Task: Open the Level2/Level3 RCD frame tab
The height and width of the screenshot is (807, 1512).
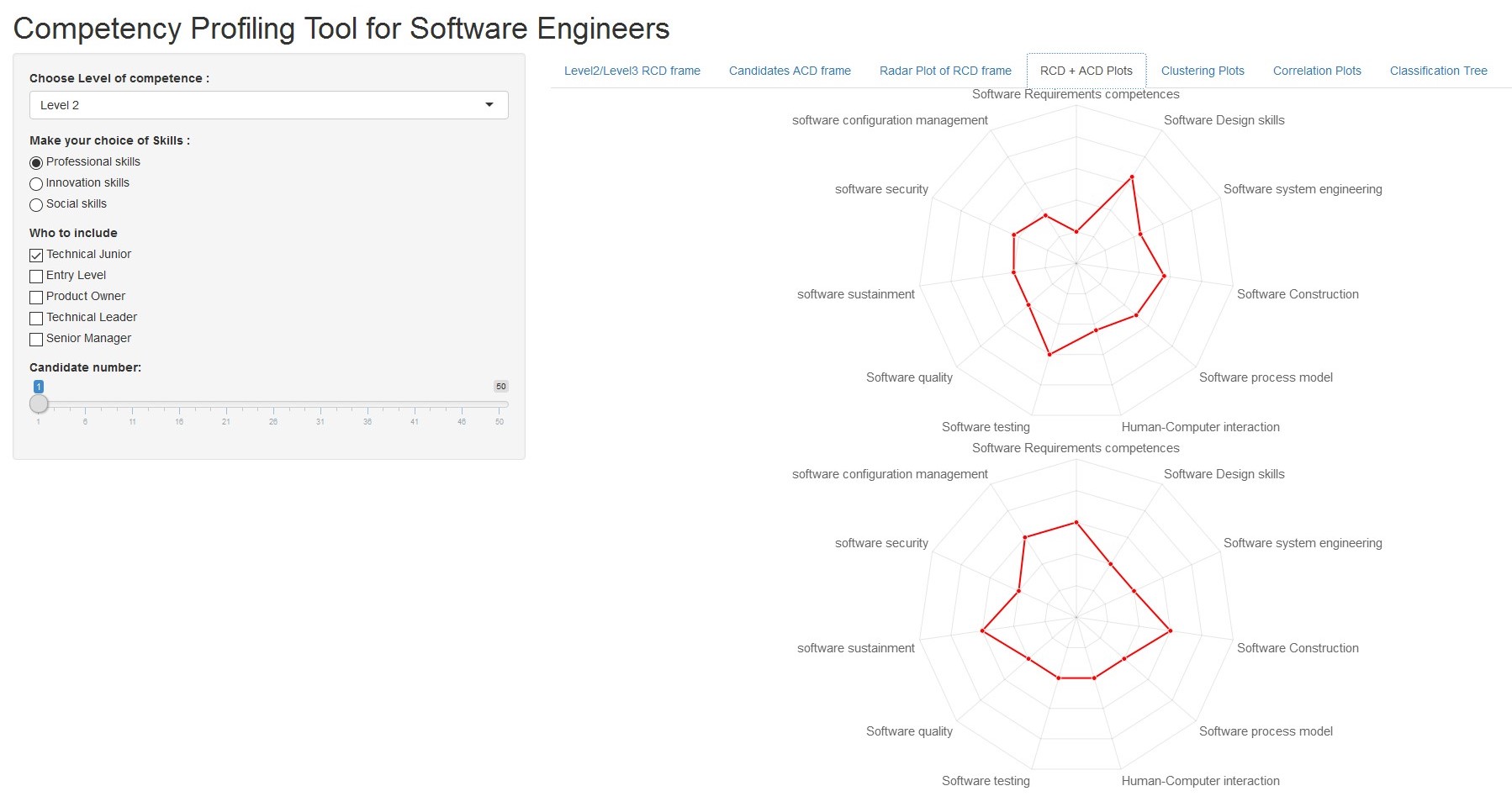Action: [632, 71]
